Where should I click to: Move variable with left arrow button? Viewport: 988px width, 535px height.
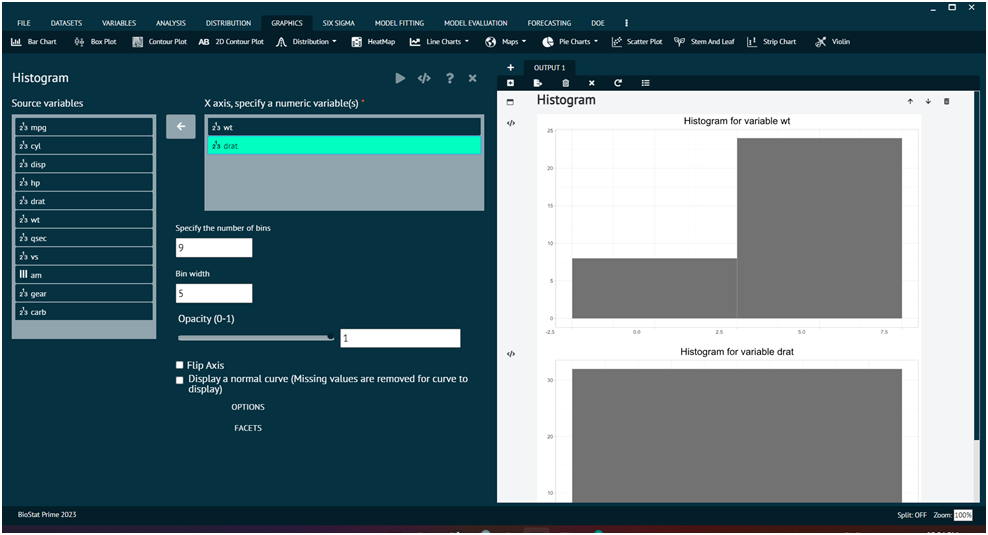point(181,127)
